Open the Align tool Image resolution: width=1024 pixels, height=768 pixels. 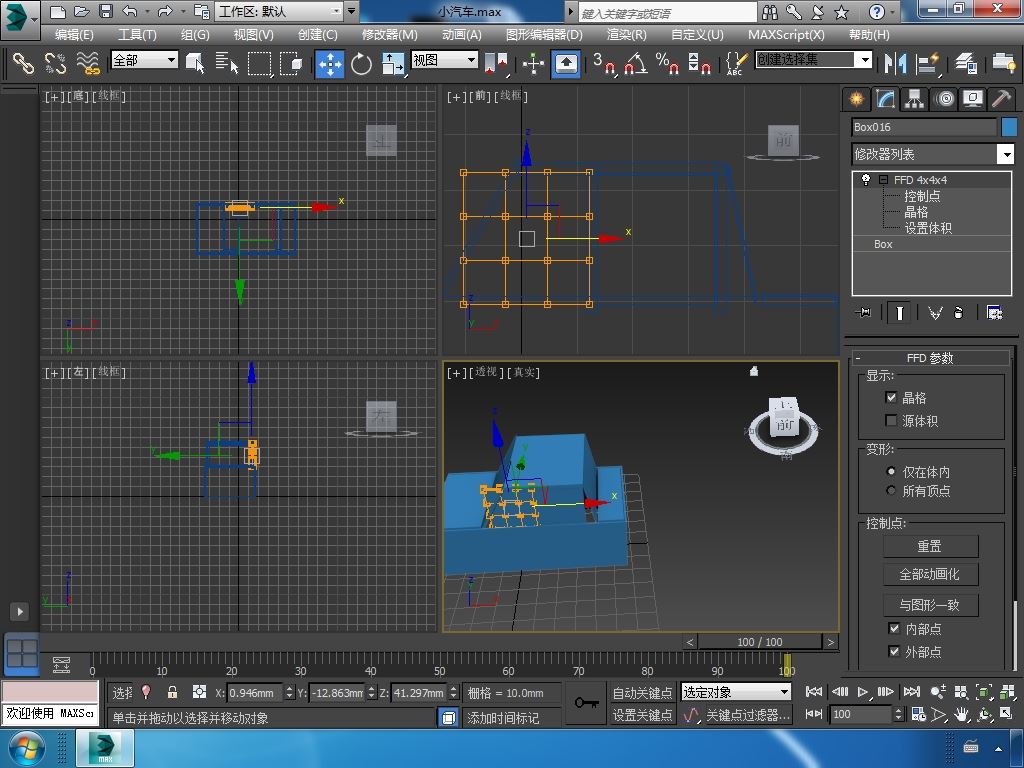(927, 63)
